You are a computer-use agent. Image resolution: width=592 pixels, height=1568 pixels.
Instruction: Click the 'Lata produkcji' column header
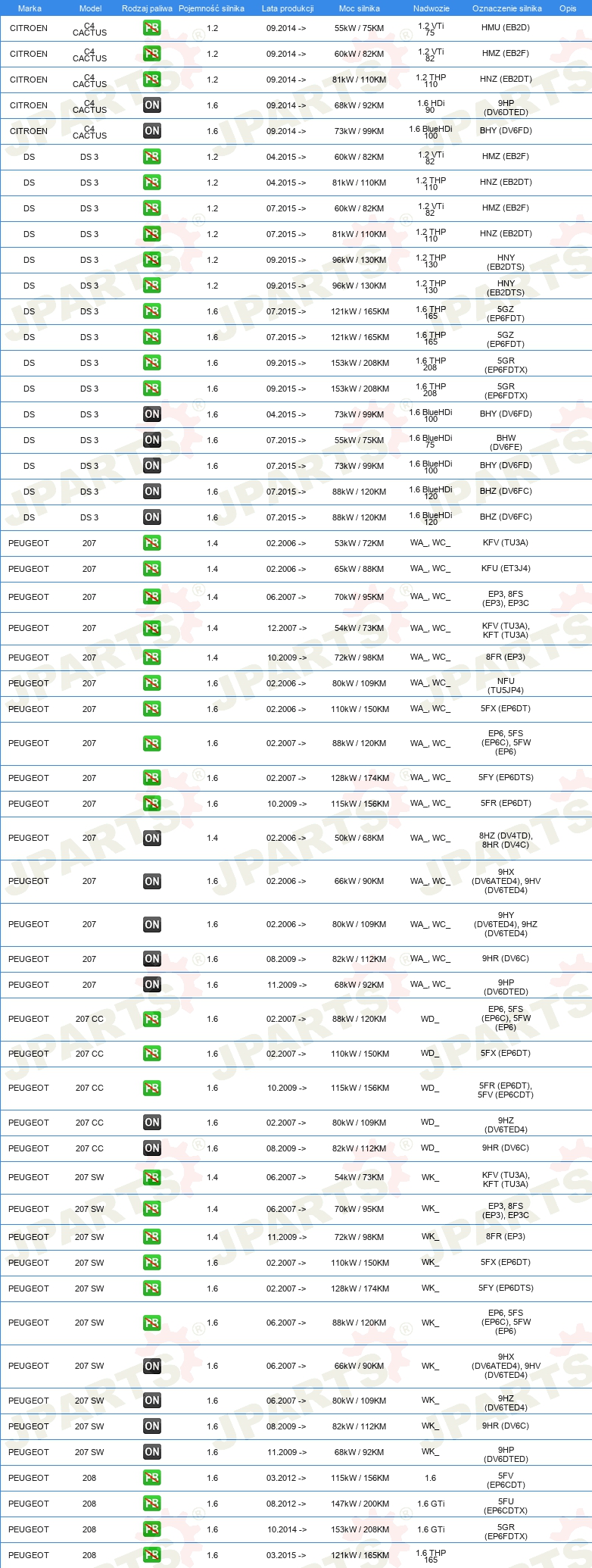pos(288,8)
